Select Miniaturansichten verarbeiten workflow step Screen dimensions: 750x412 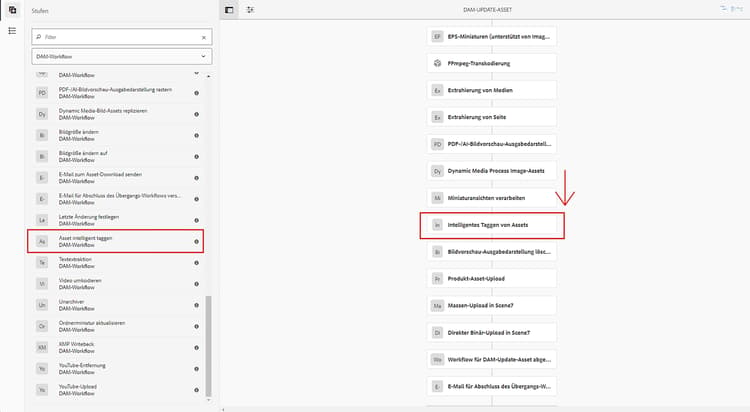(x=492, y=198)
